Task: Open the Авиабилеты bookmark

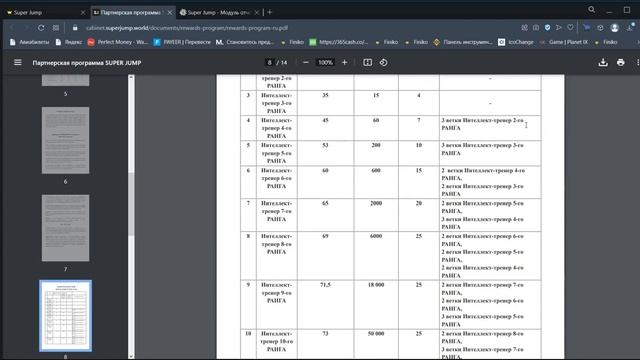Action: click(29, 42)
